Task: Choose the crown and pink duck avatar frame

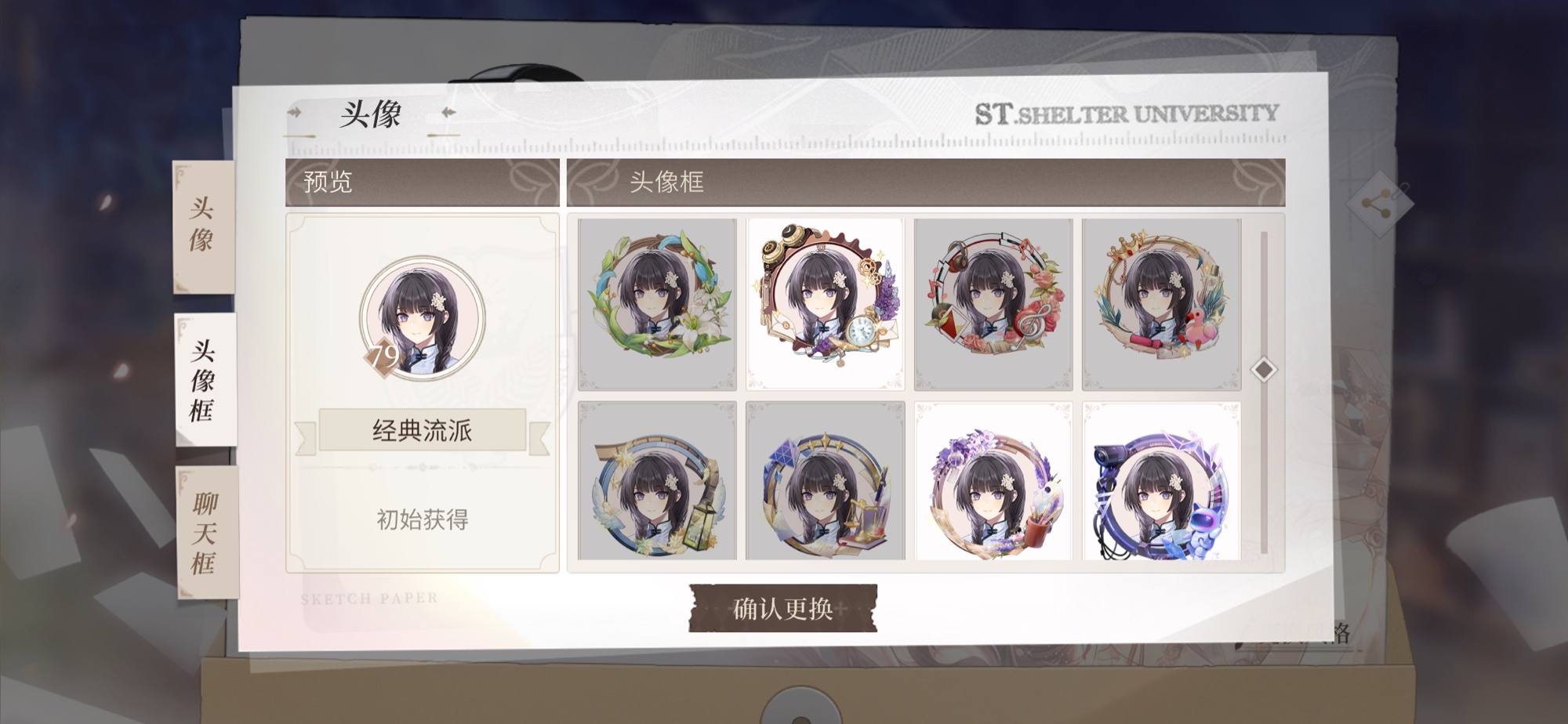Action: click(x=1161, y=304)
